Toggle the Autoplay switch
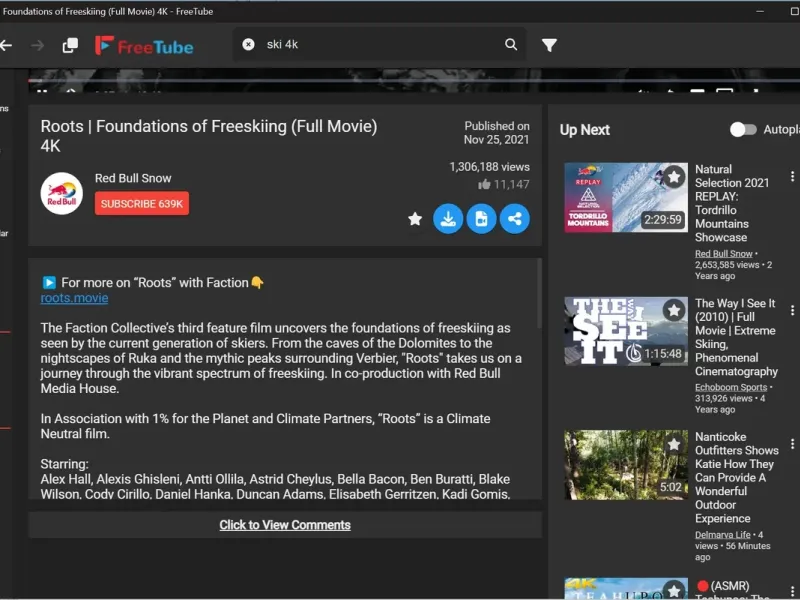The height and width of the screenshot is (600, 800). tap(743, 130)
